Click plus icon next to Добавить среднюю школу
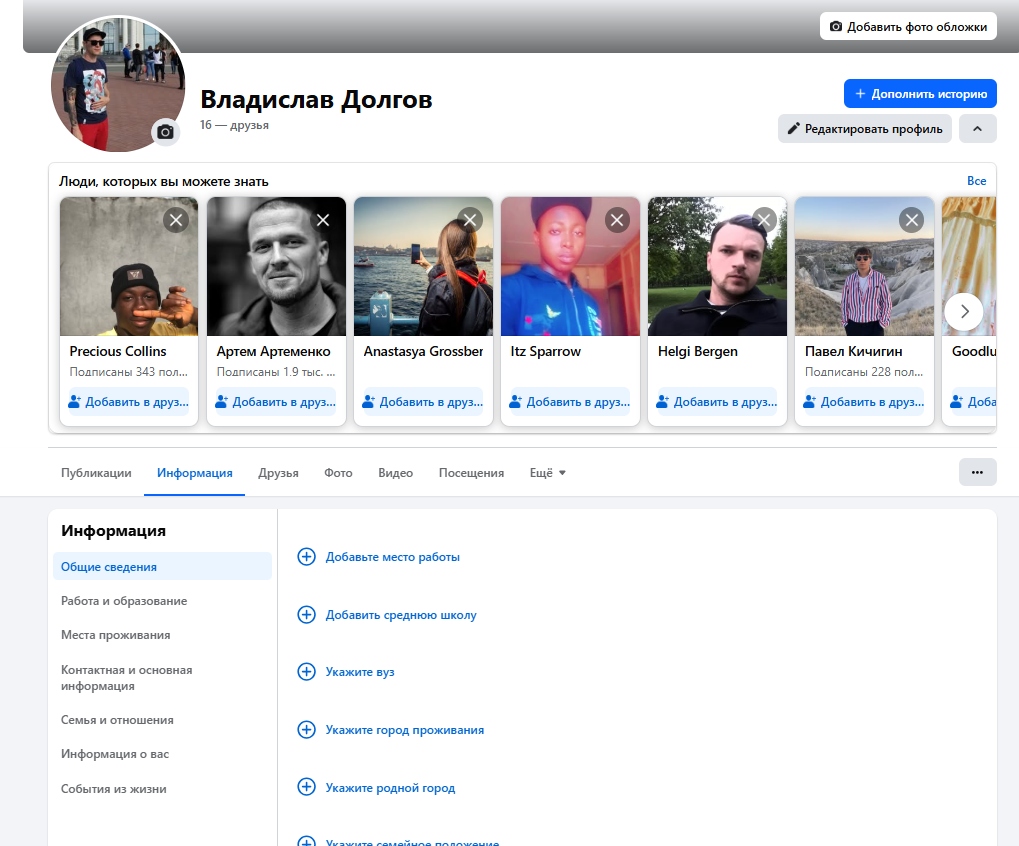Image resolution: width=1019 pixels, height=846 pixels. pos(307,615)
